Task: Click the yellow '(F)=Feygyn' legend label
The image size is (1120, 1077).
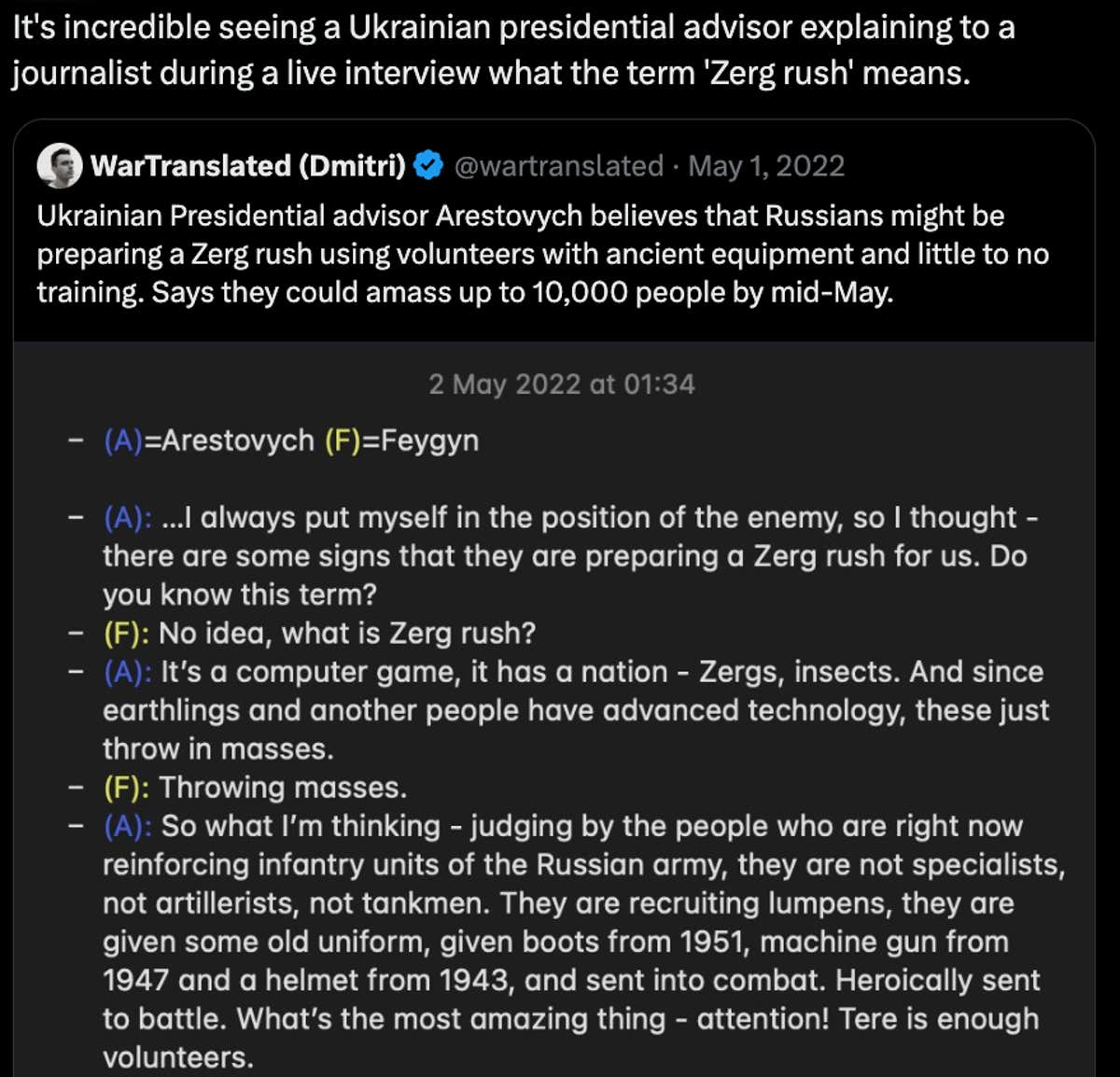Action: tap(401, 441)
